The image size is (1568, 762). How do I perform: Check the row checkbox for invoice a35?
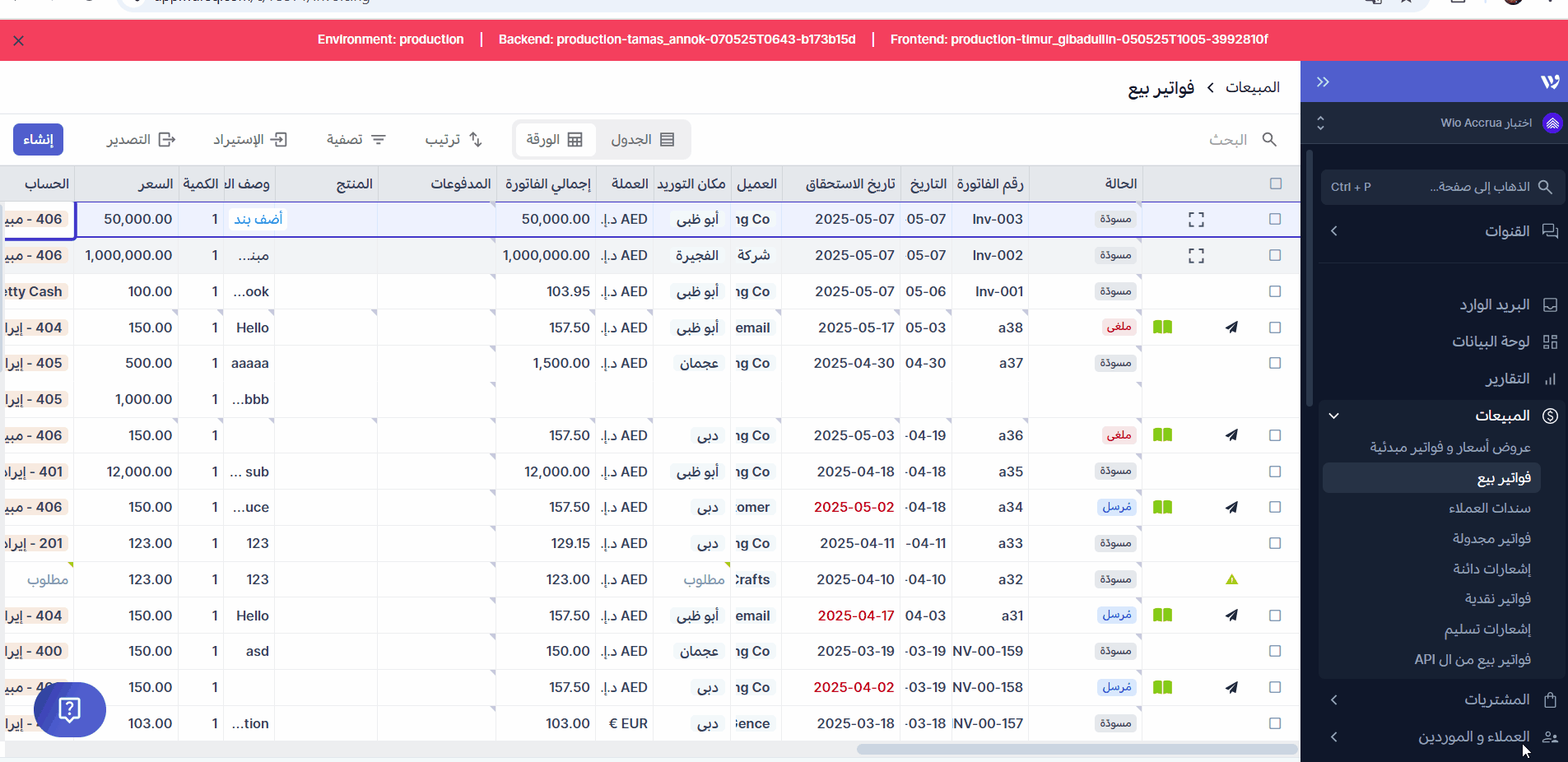(x=1275, y=472)
